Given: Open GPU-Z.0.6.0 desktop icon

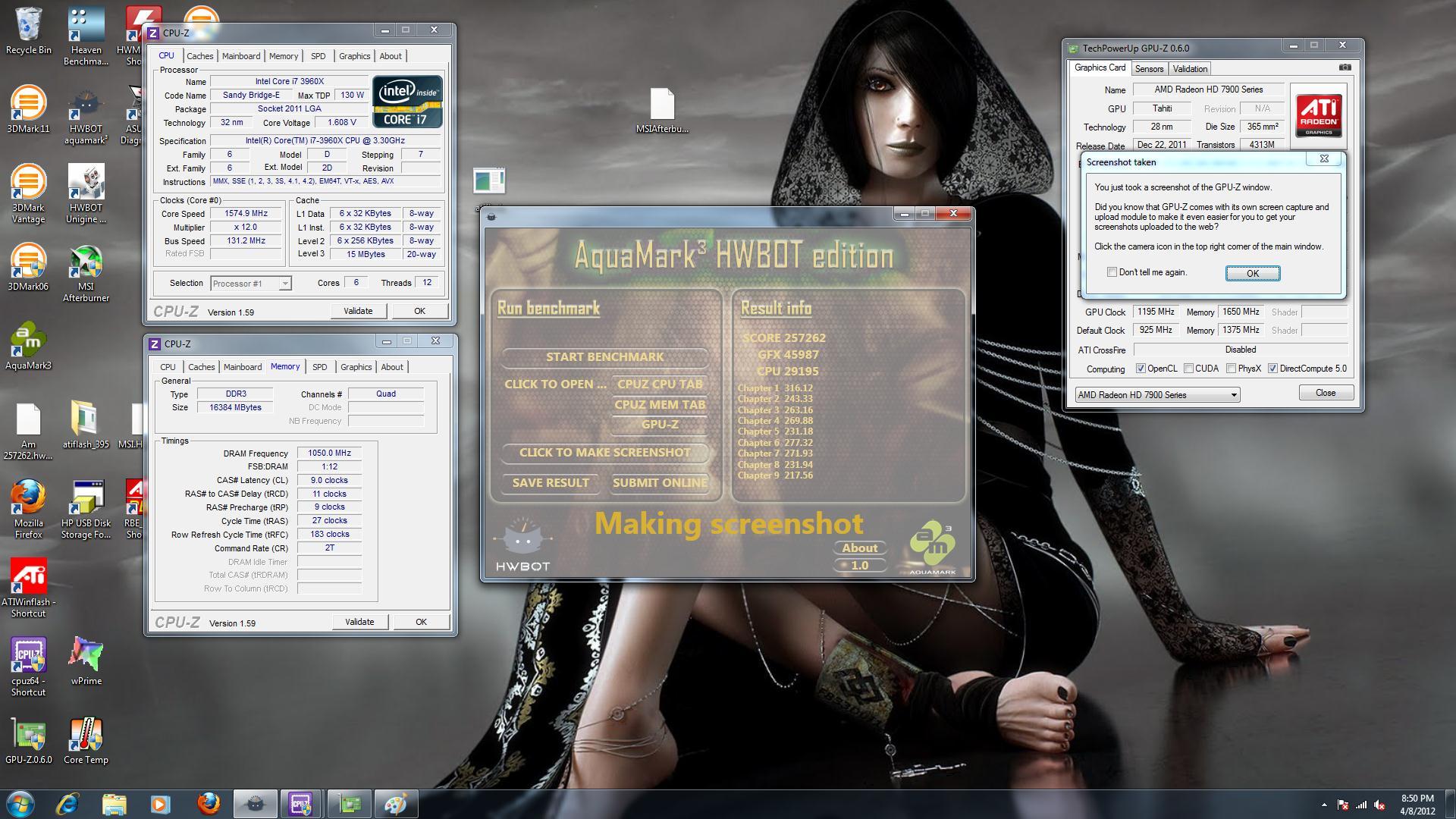Looking at the screenshot, I should point(28,741).
